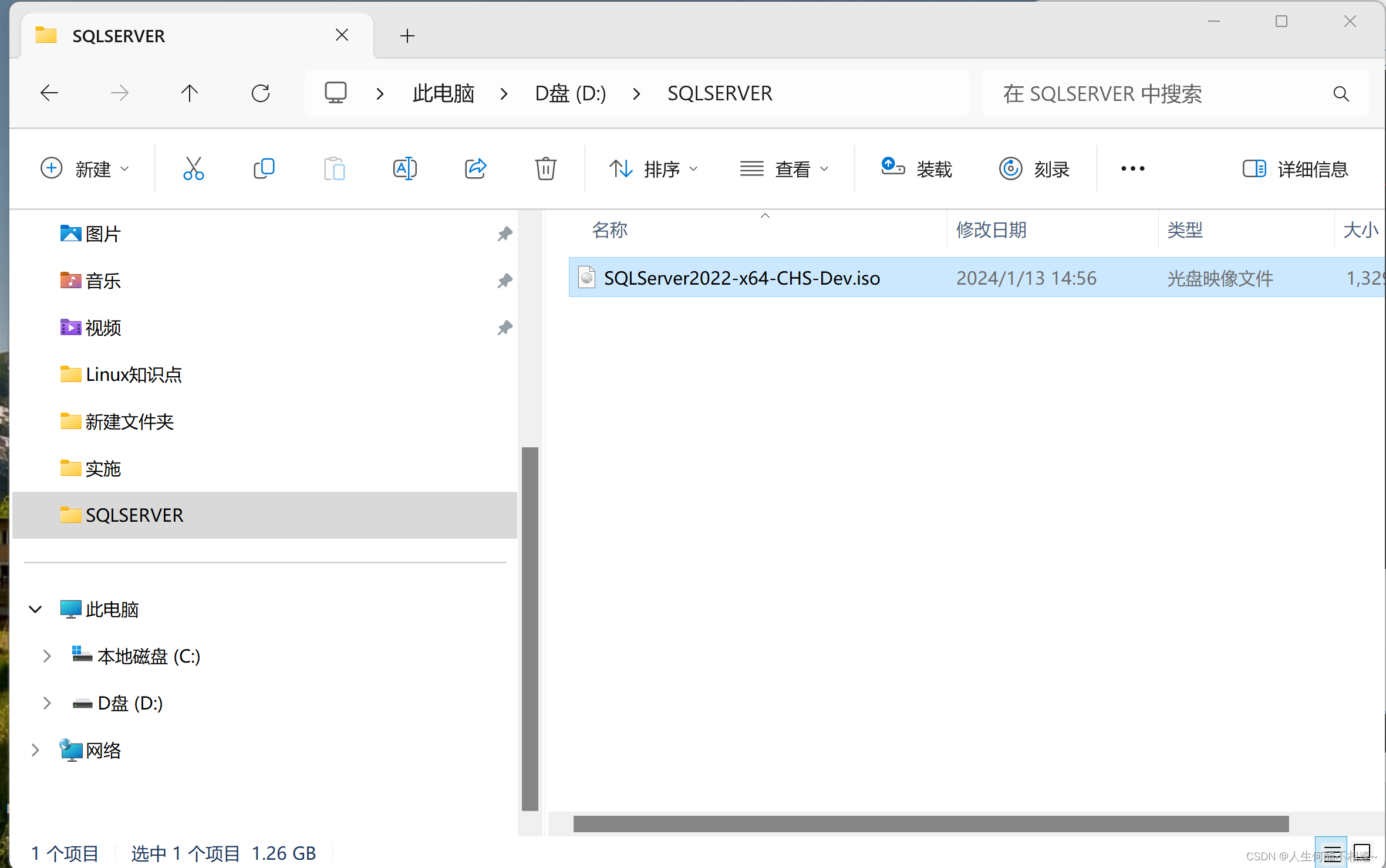This screenshot has width=1386, height=868.
Task: Unpin 视频 using its pin icon
Action: (x=505, y=327)
